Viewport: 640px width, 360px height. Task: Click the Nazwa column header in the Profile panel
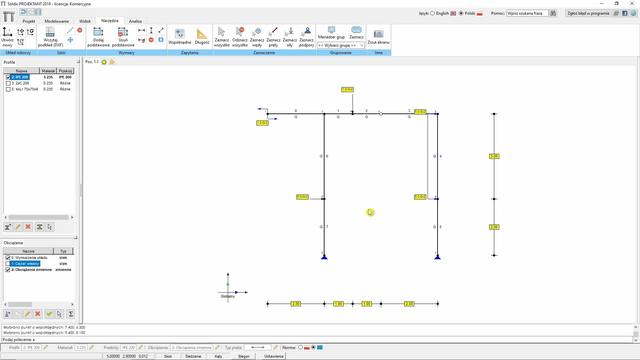pyautogui.click(x=22, y=71)
